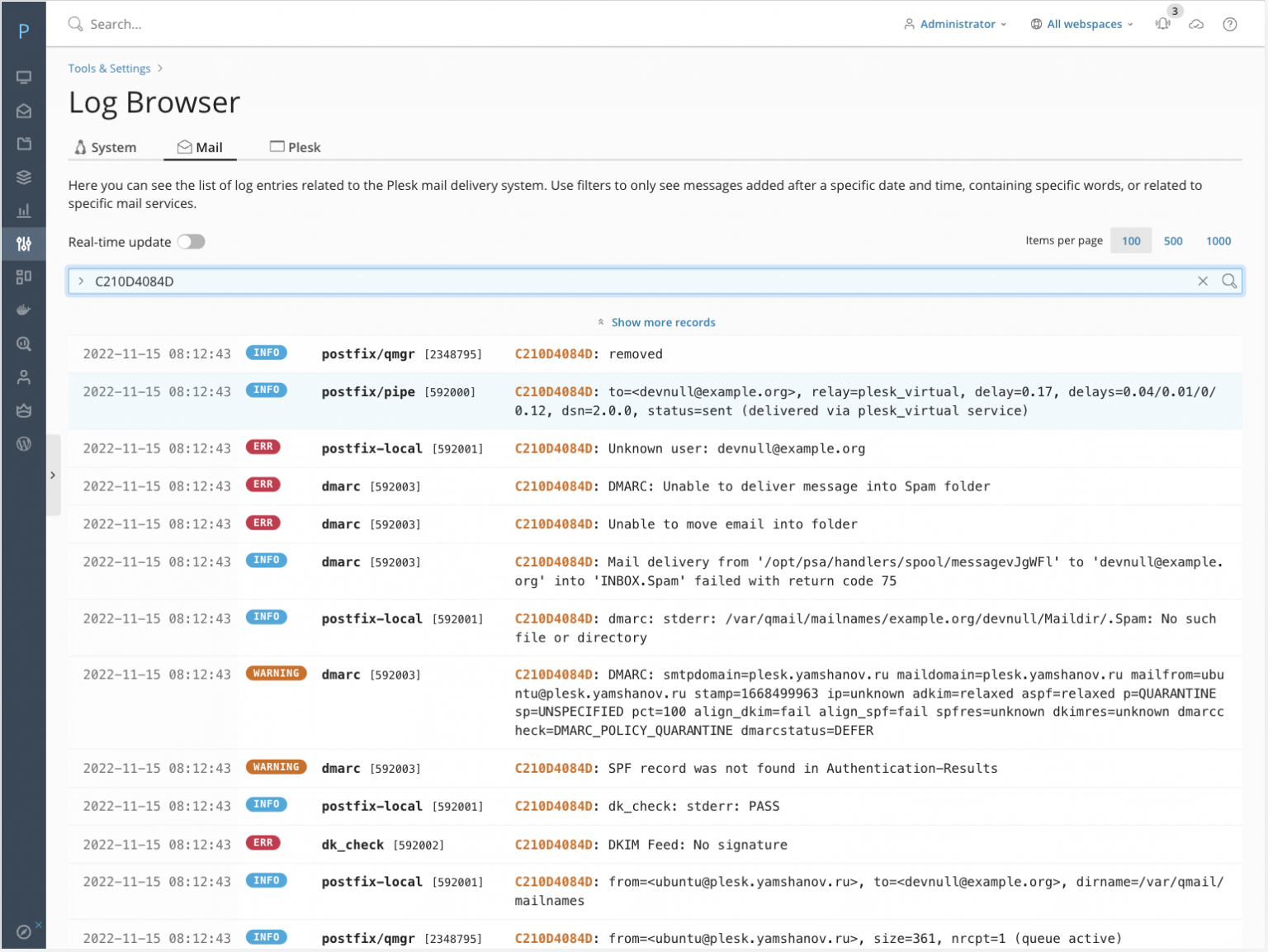Viewport: 1268px width, 952px height.
Task: Open WordPress toolkit via the sidebar icon
Action: (24, 444)
